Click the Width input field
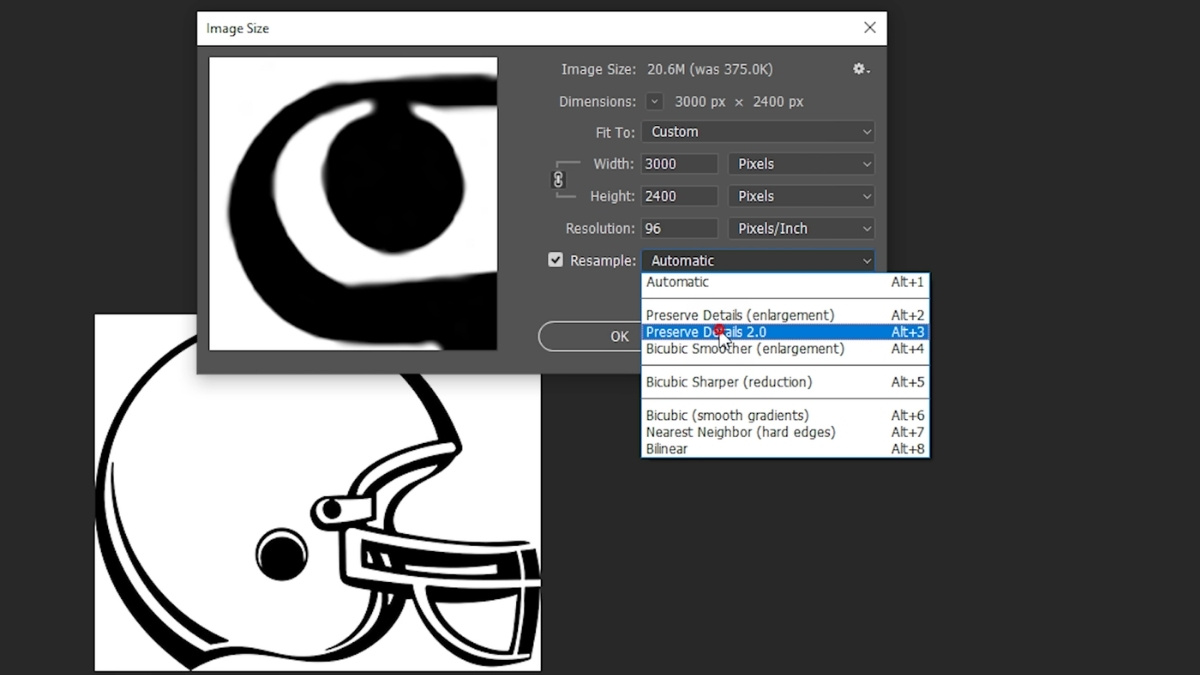This screenshot has height=675, width=1200. click(x=680, y=164)
